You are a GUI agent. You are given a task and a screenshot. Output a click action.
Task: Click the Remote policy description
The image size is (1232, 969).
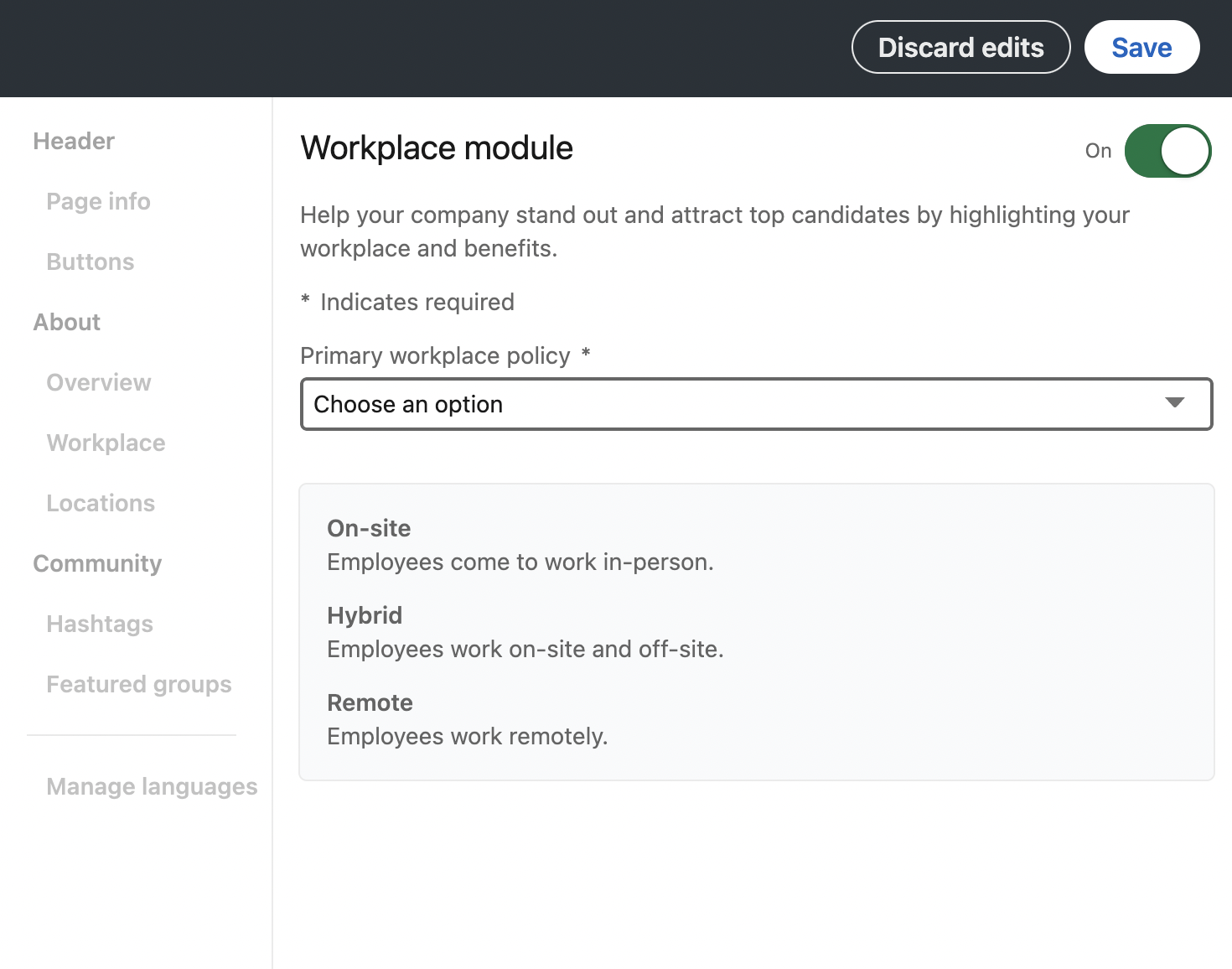pyautogui.click(x=467, y=736)
